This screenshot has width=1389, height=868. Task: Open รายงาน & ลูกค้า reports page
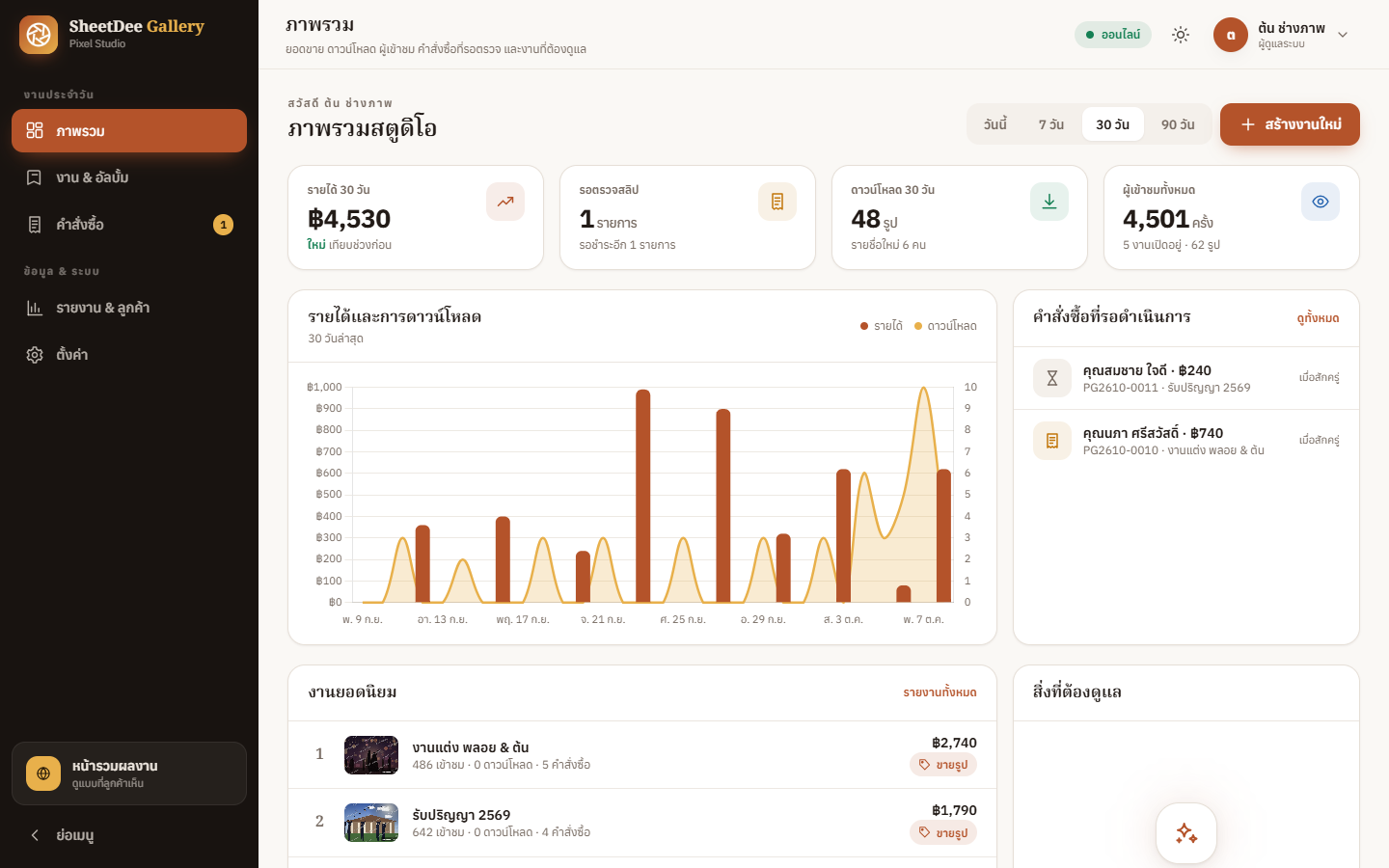[x=129, y=308]
